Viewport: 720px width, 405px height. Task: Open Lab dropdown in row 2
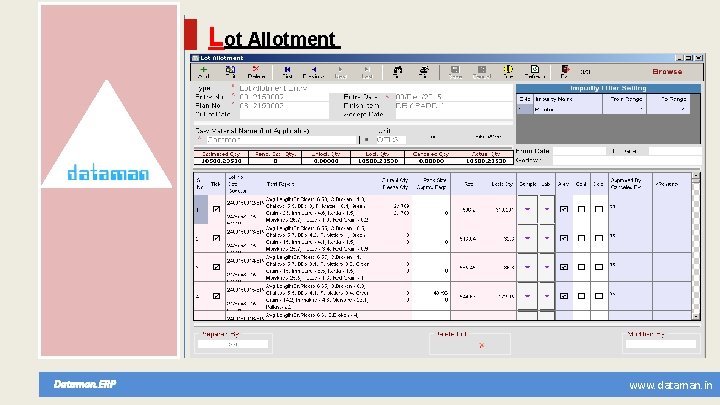pyautogui.click(x=546, y=238)
